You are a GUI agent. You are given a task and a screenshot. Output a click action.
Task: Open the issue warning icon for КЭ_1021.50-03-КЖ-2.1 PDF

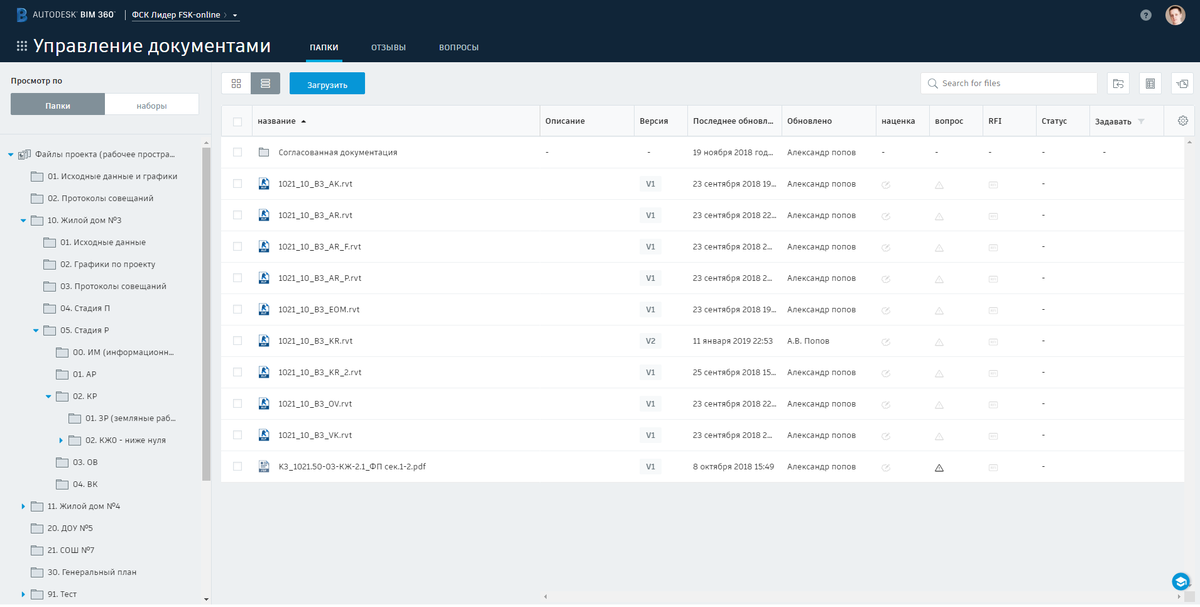pyautogui.click(x=938, y=466)
